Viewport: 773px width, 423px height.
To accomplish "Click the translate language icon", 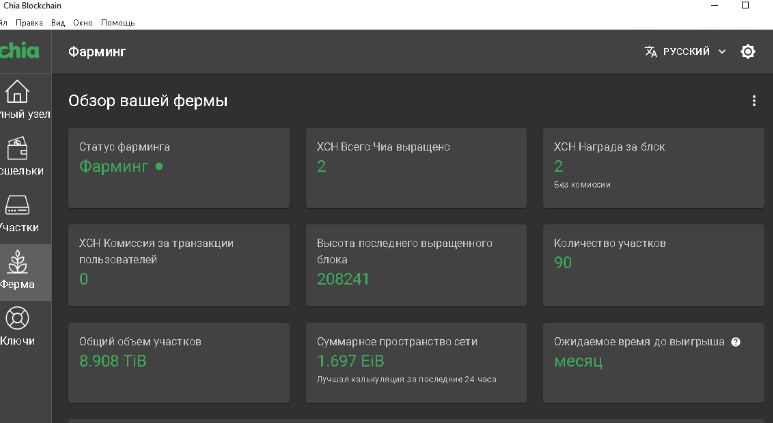I will pyautogui.click(x=651, y=51).
